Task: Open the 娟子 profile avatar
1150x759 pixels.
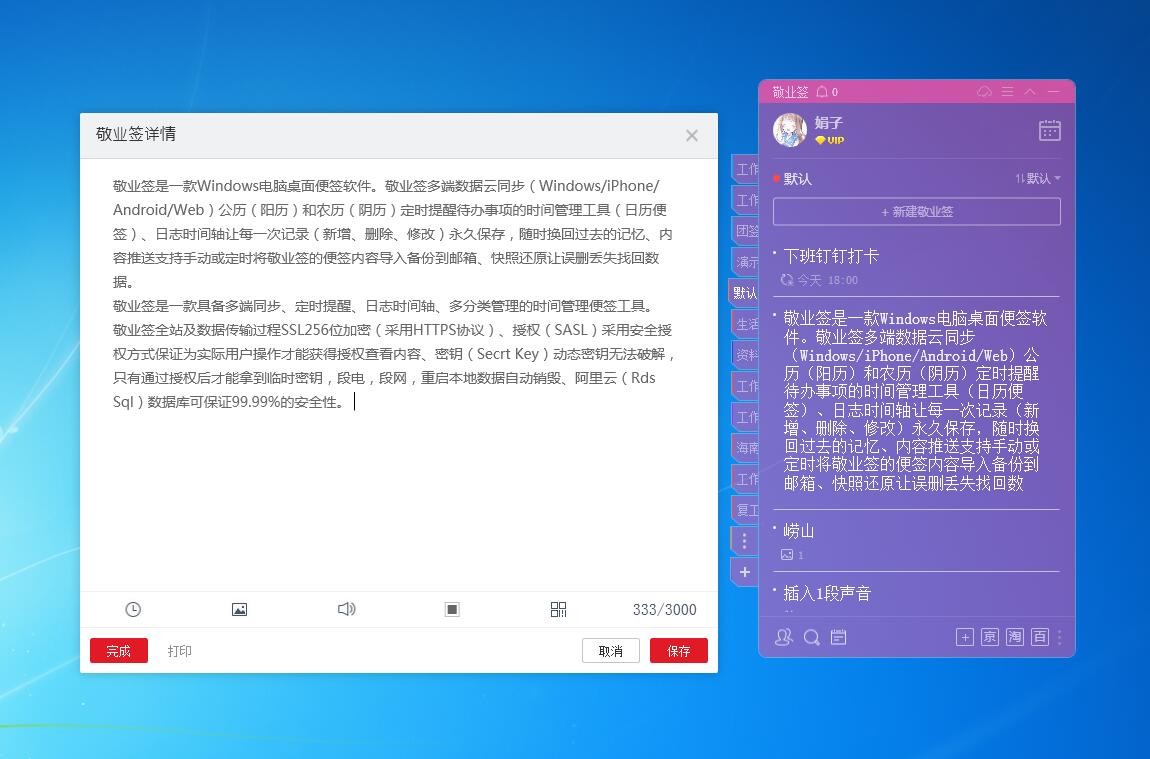Action: pos(790,131)
